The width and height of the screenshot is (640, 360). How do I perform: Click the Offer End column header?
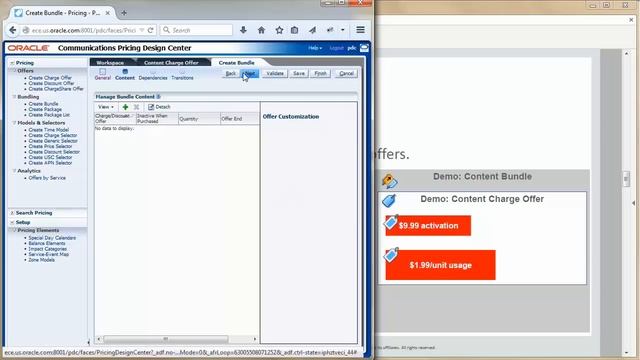tap(240, 119)
